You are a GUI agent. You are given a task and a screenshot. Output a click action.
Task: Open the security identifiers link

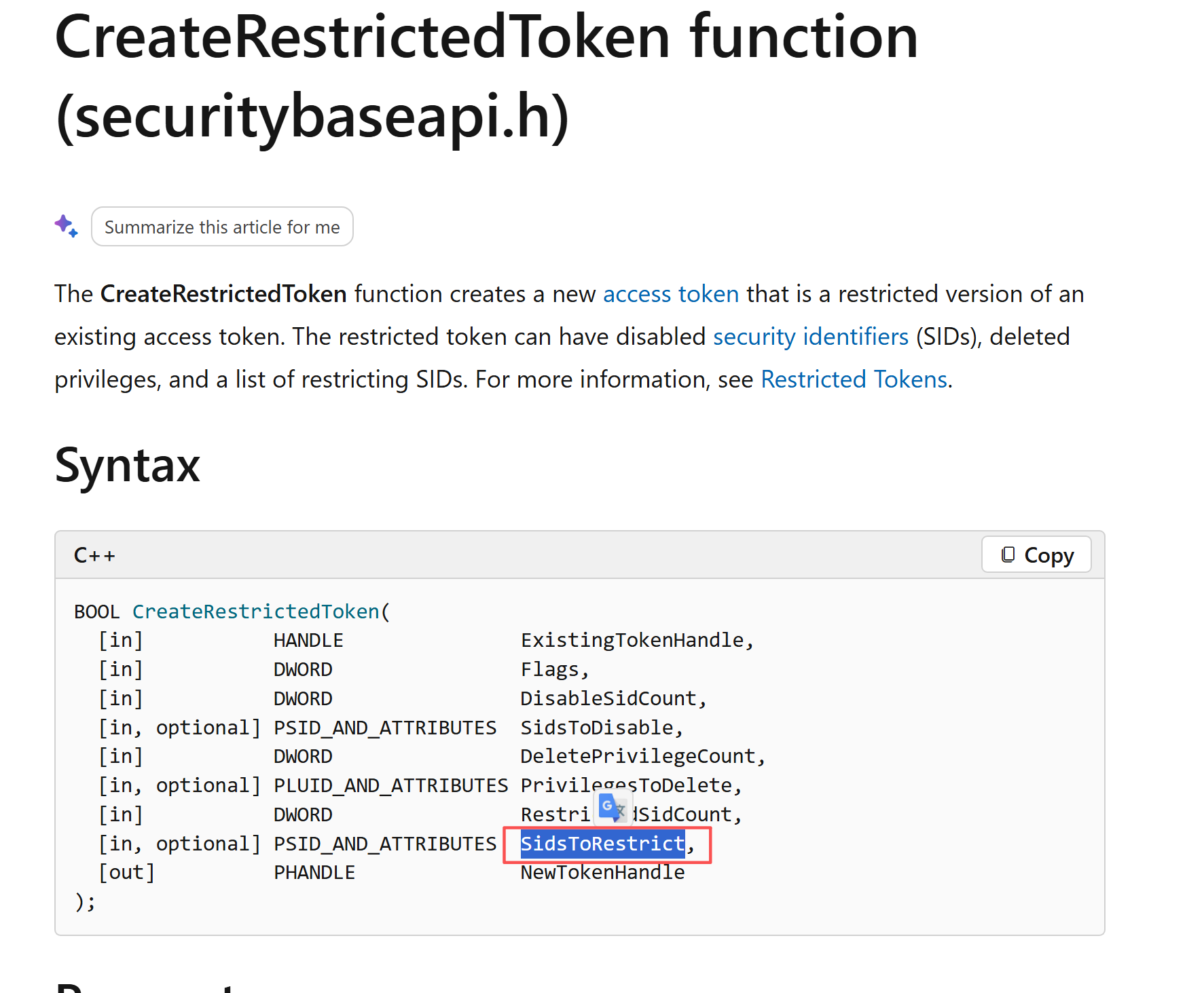[x=811, y=337]
